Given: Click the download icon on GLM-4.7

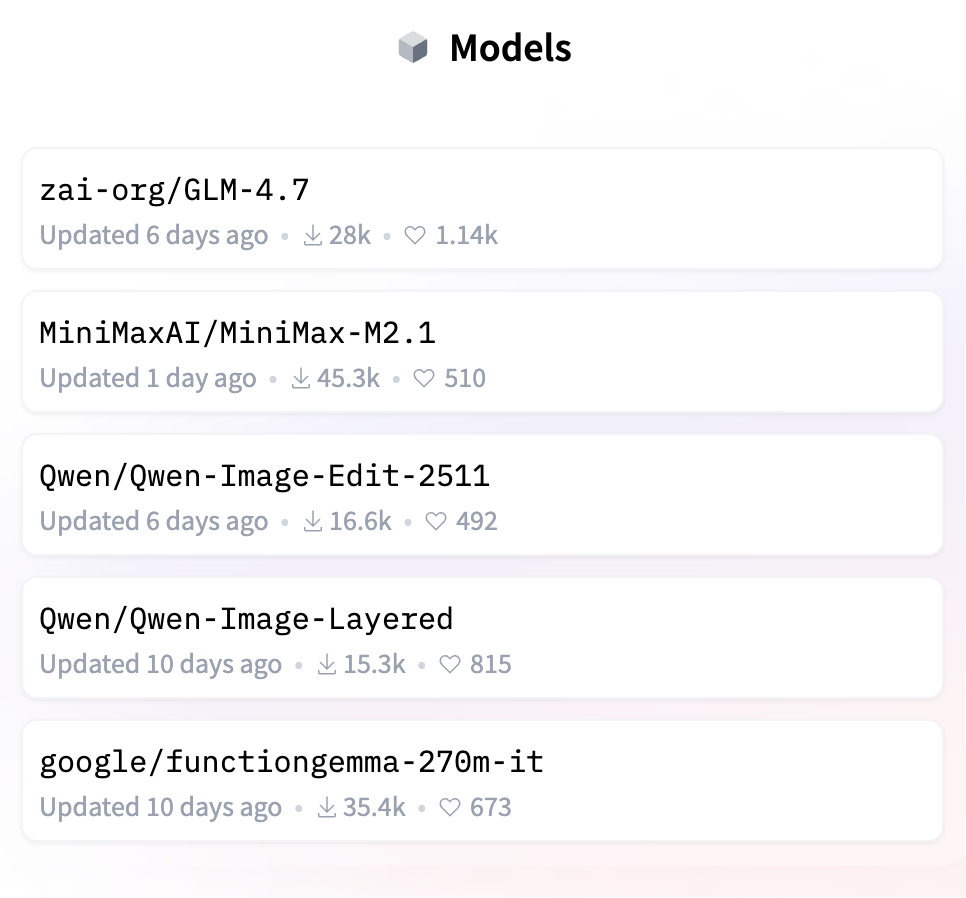Looking at the screenshot, I should coord(313,236).
